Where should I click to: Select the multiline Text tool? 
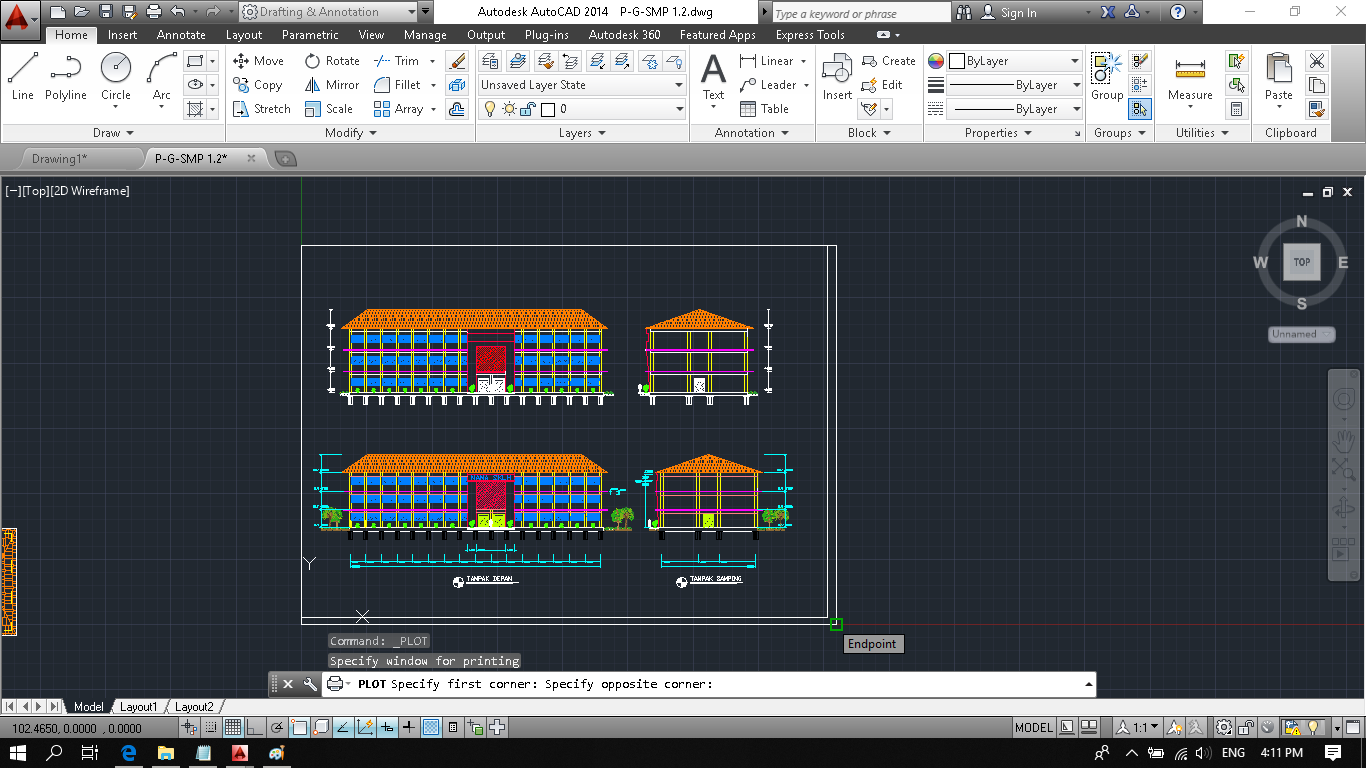[x=713, y=77]
